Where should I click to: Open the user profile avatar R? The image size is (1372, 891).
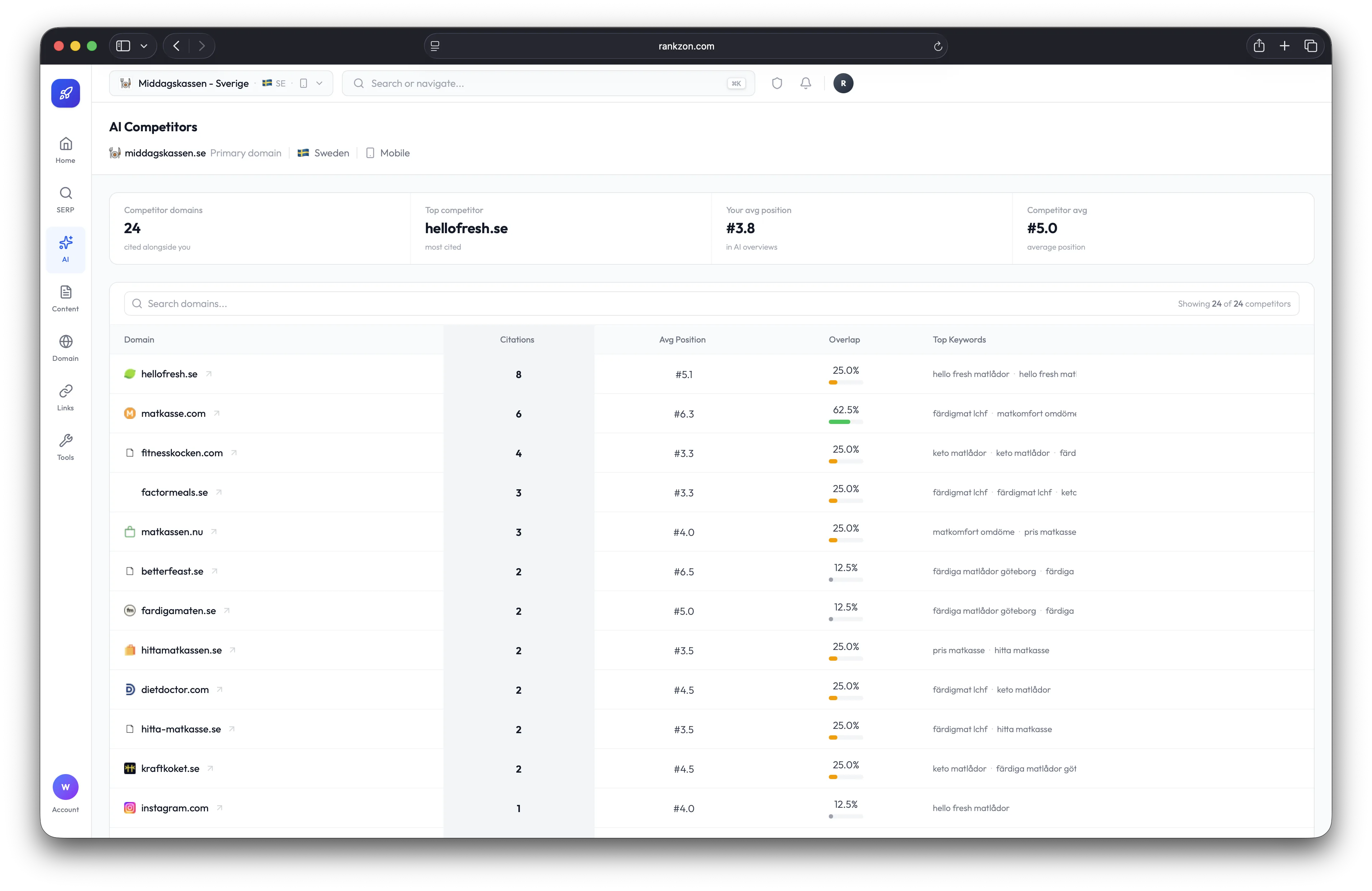(x=844, y=84)
